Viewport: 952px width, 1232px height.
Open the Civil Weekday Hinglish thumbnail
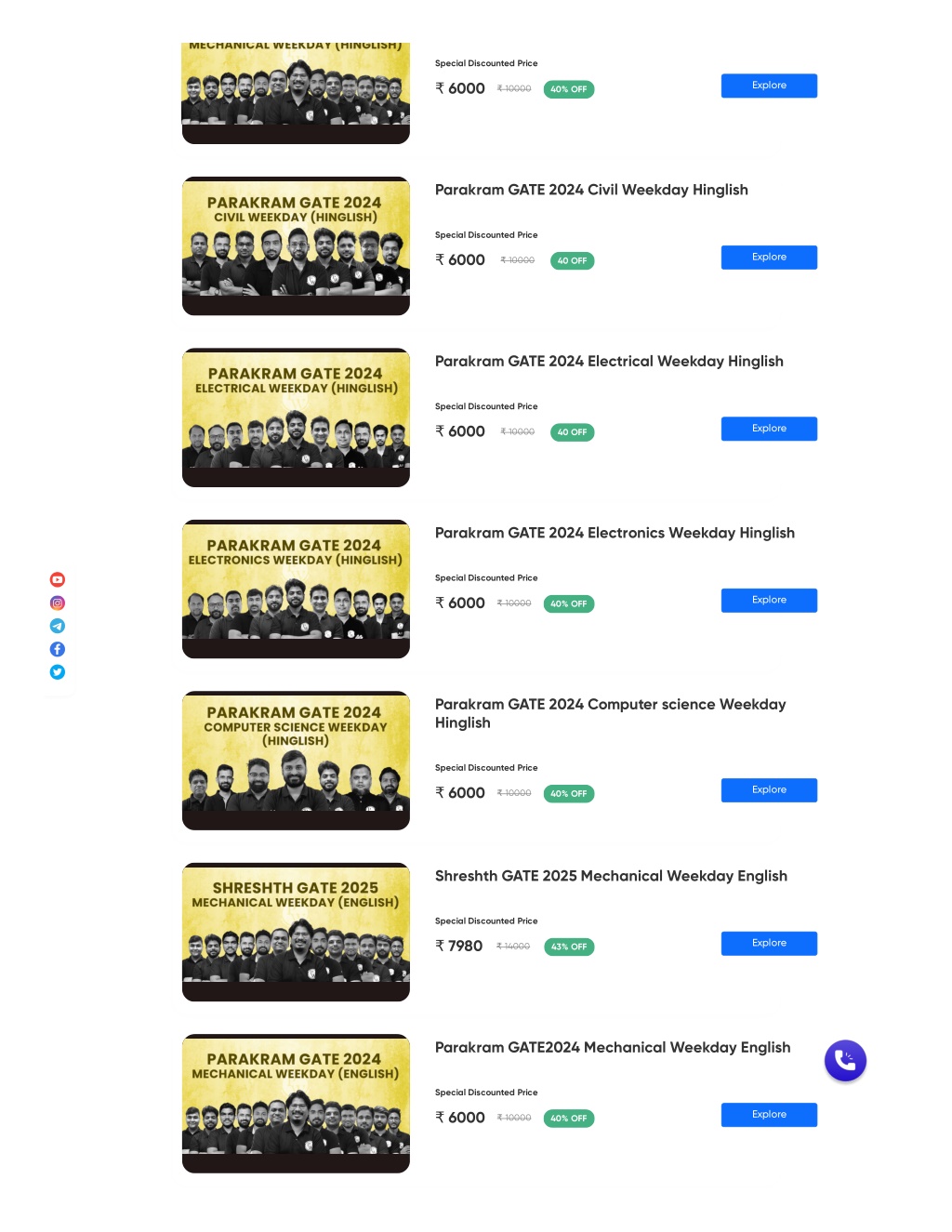click(296, 246)
